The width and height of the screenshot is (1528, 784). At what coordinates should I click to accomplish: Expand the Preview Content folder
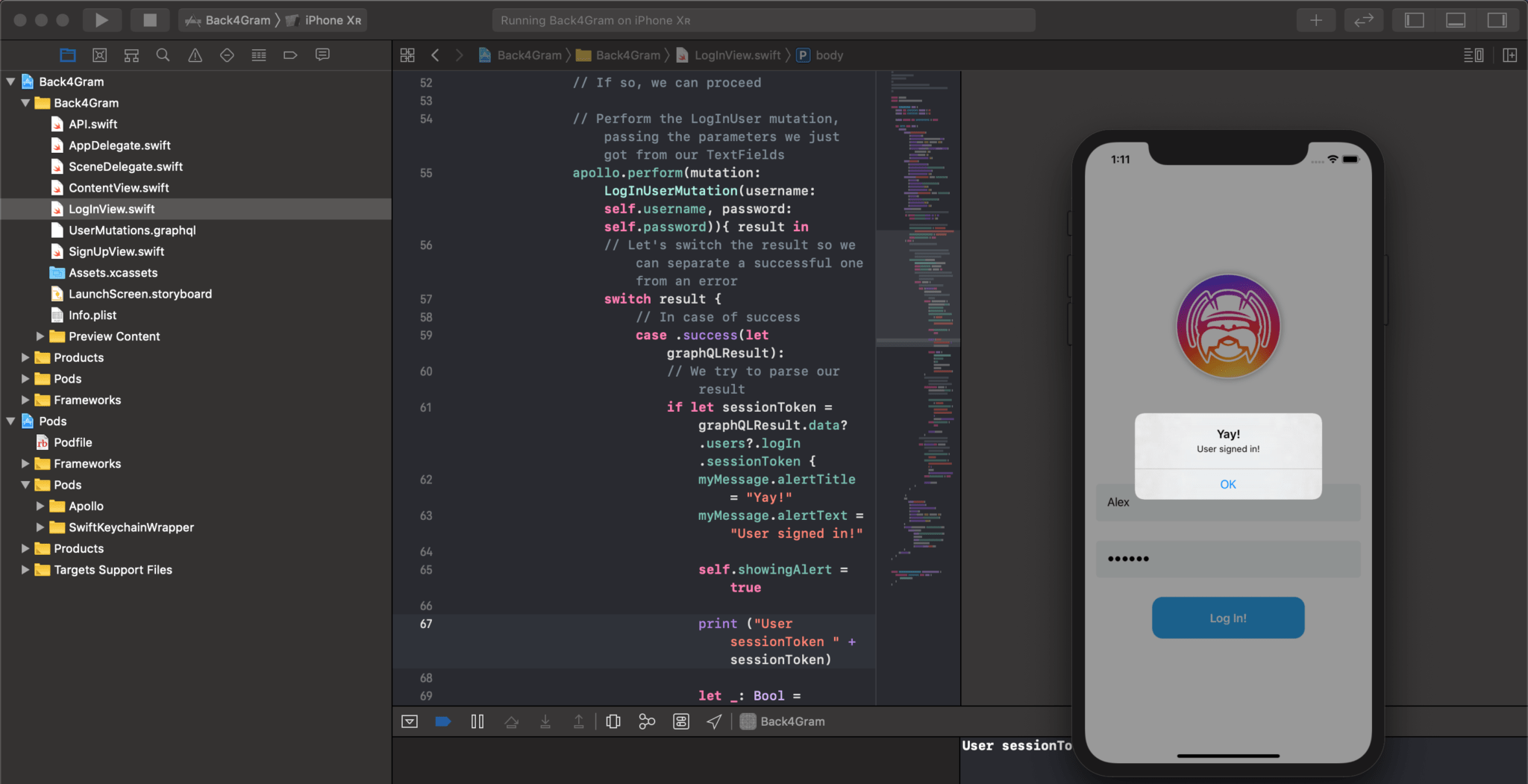(41, 336)
